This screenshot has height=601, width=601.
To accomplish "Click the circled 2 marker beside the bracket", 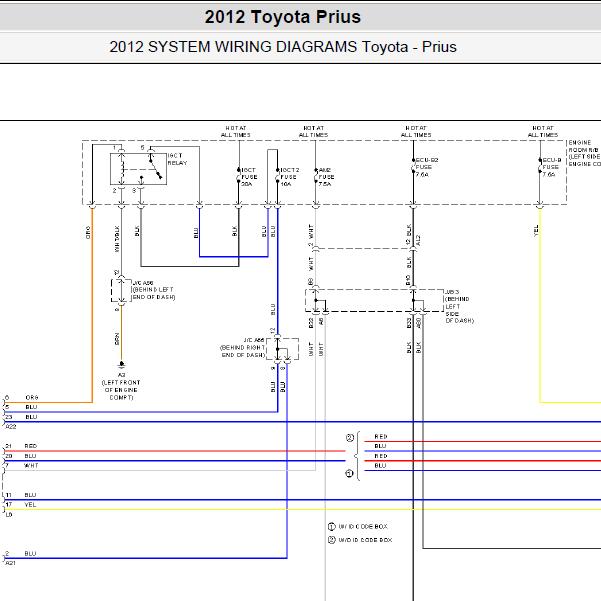I will click(x=350, y=438).
